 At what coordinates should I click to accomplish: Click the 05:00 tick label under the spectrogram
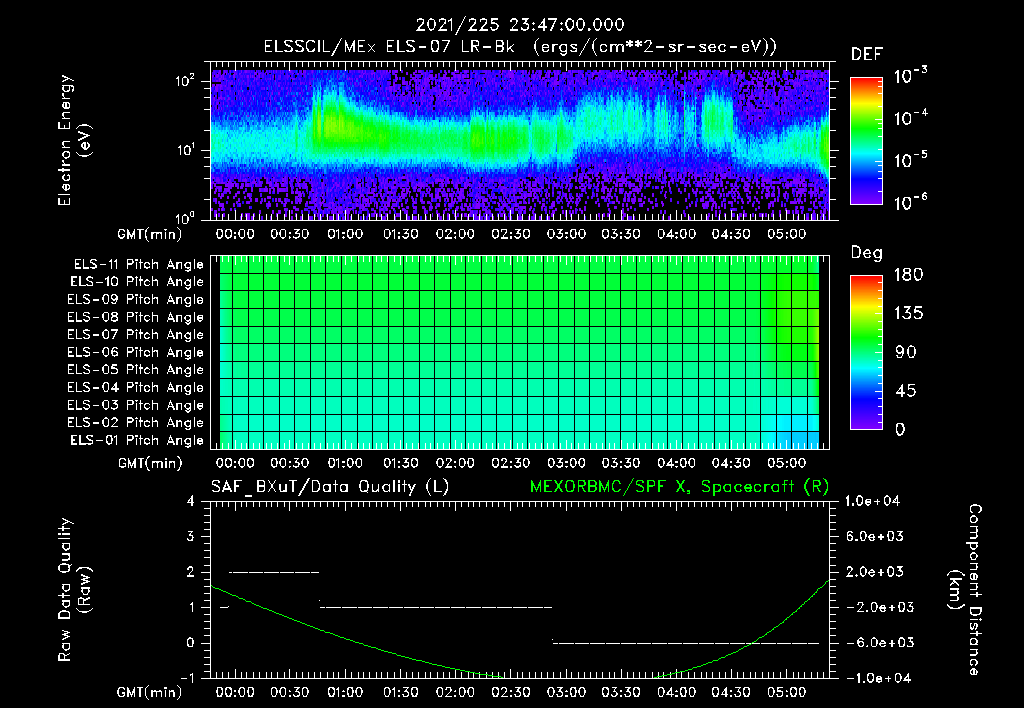[786, 234]
